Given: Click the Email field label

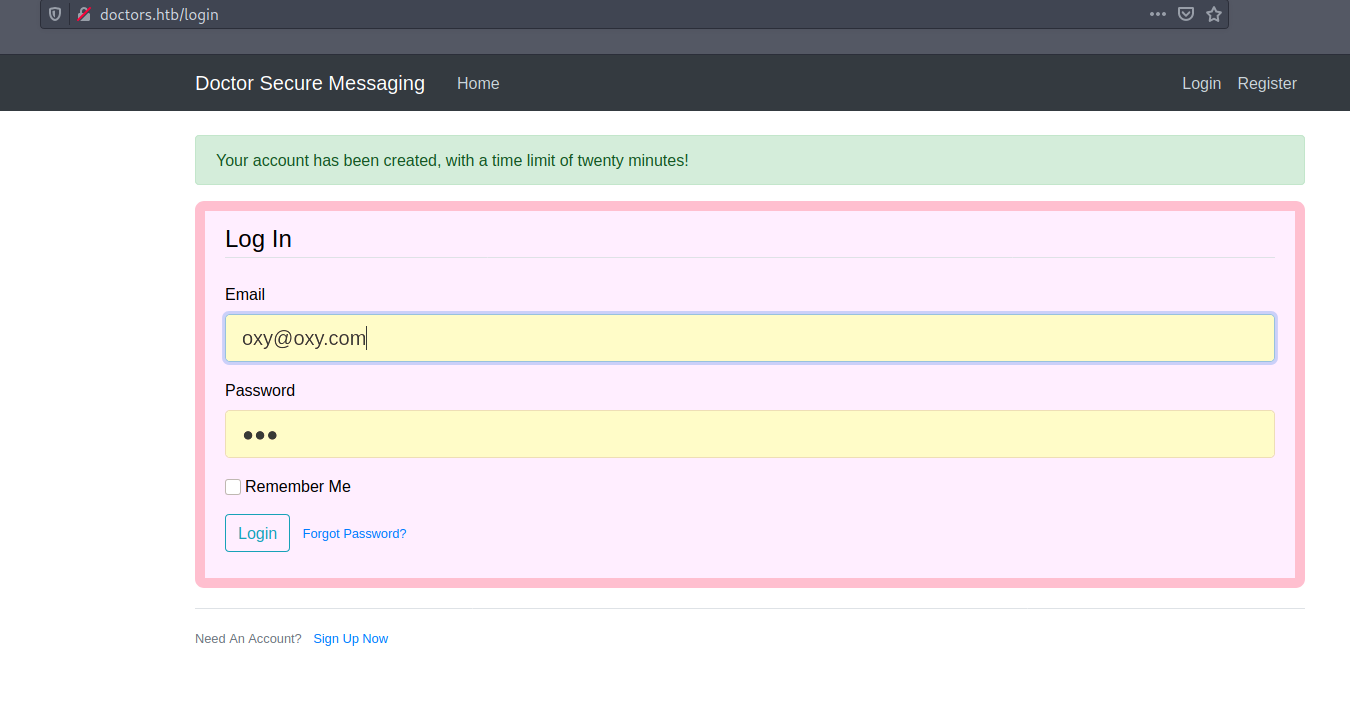Looking at the screenshot, I should (x=245, y=294).
